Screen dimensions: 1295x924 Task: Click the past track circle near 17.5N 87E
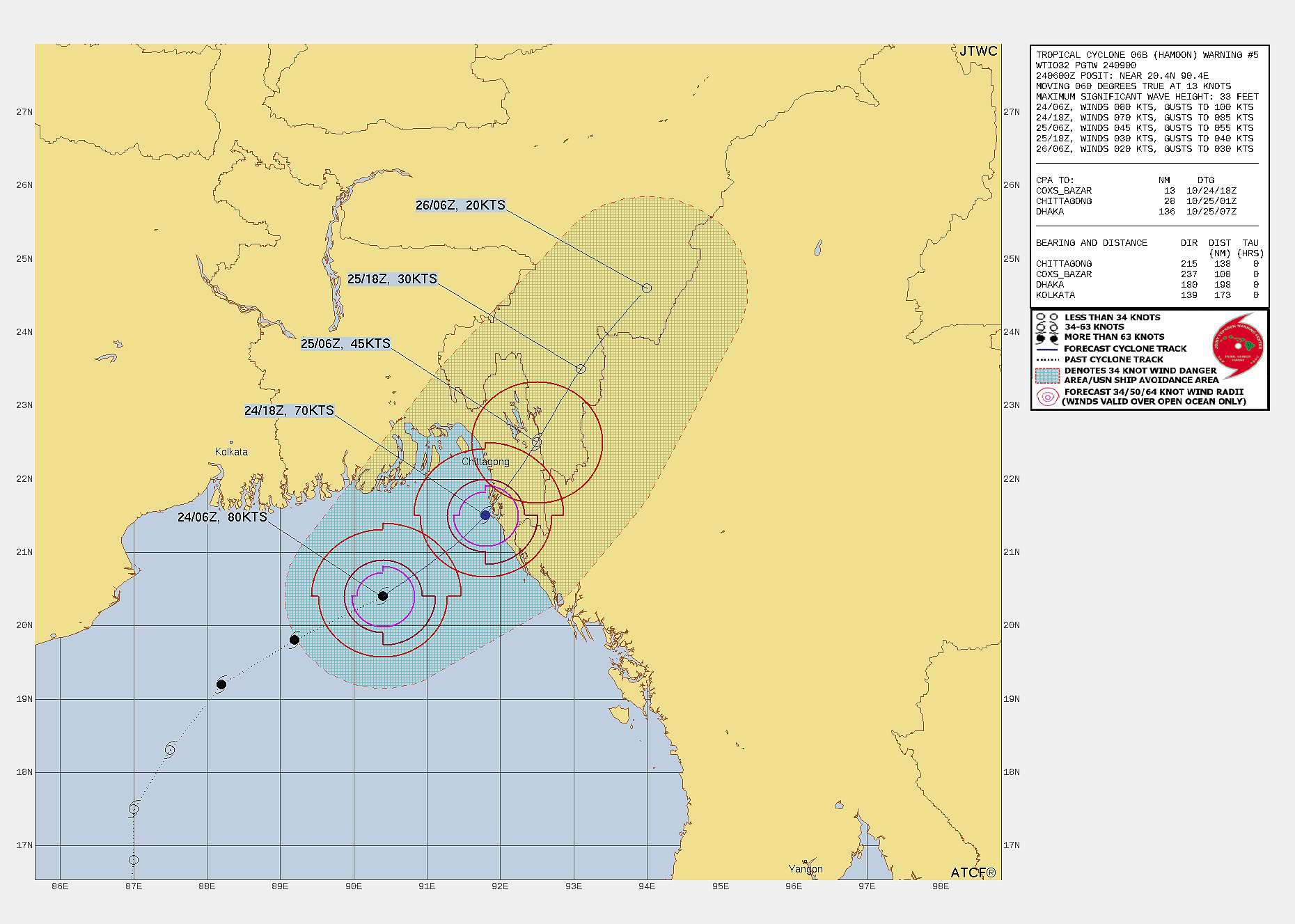pyautogui.click(x=134, y=809)
